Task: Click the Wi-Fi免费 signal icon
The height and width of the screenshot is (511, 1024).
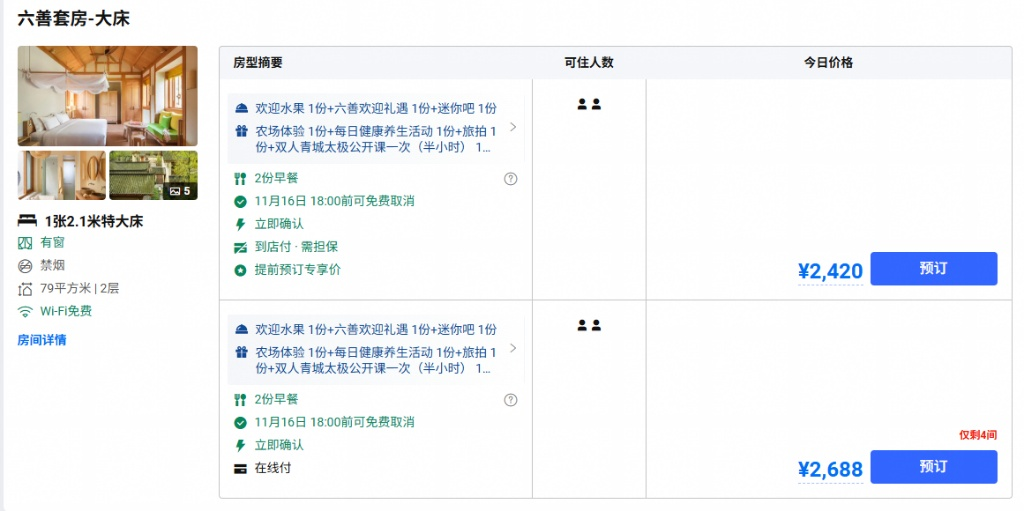Action: tap(25, 312)
